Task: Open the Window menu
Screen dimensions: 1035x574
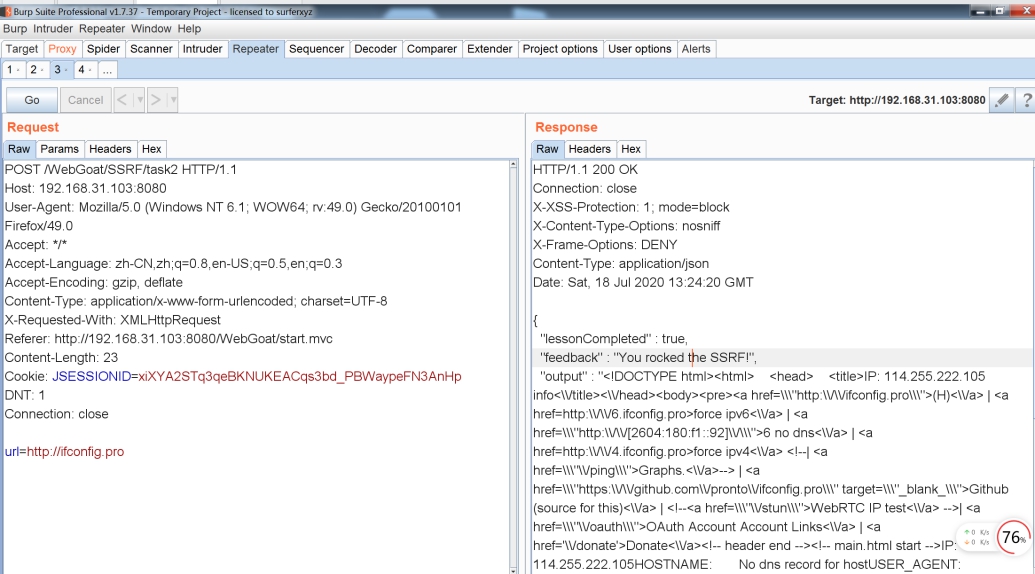Action: click(x=151, y=28)
